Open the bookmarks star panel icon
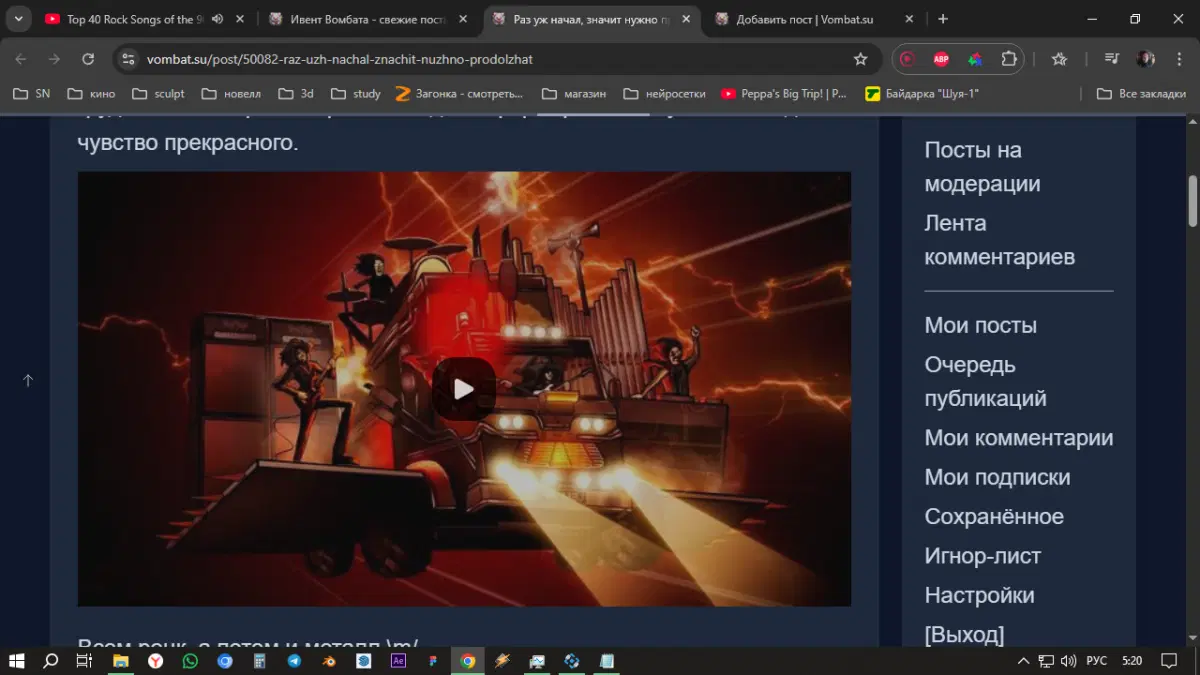Screen dimensions: 1200x675 coord(1060,59)
